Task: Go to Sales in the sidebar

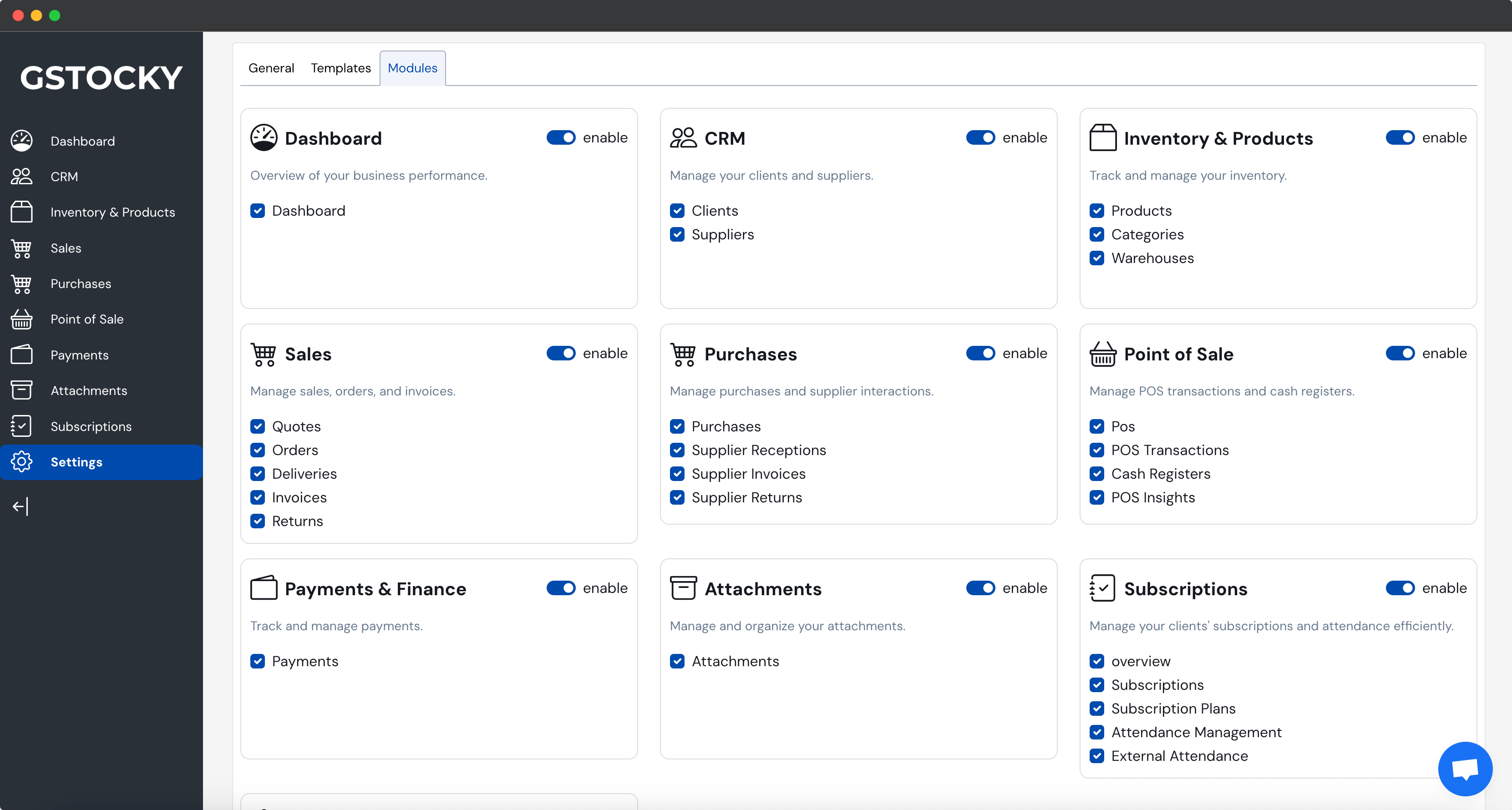Action: [x=66, y=248]
